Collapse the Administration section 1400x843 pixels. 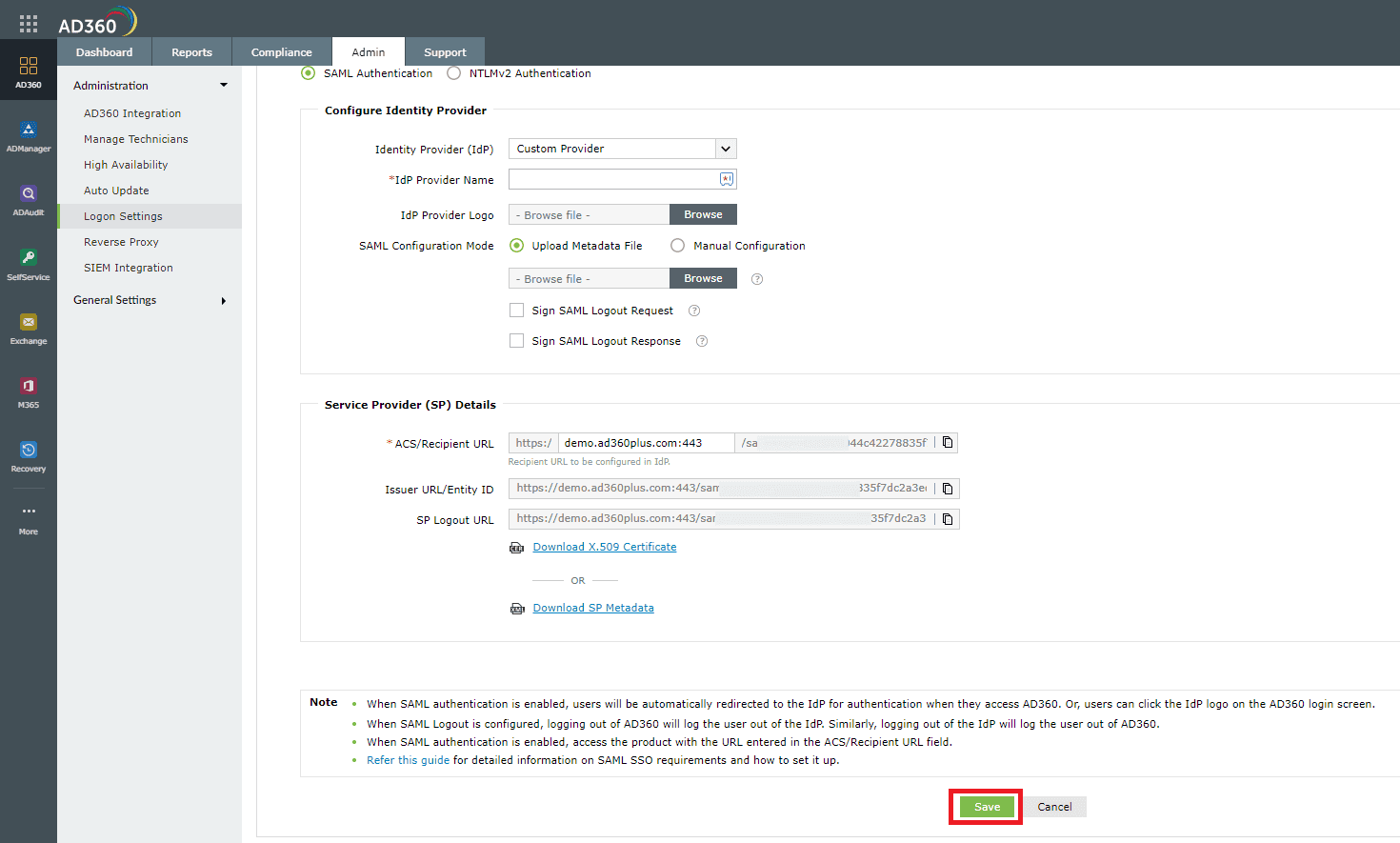[x=221, y=85]
